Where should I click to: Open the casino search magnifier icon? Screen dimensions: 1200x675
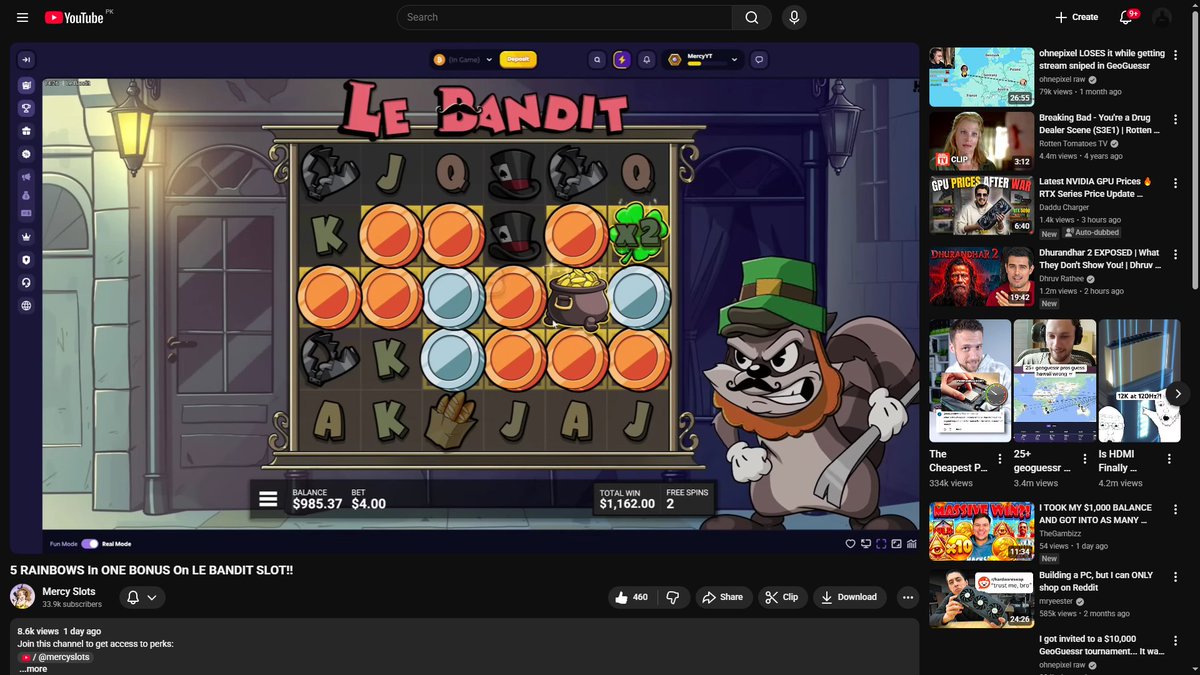597,60
